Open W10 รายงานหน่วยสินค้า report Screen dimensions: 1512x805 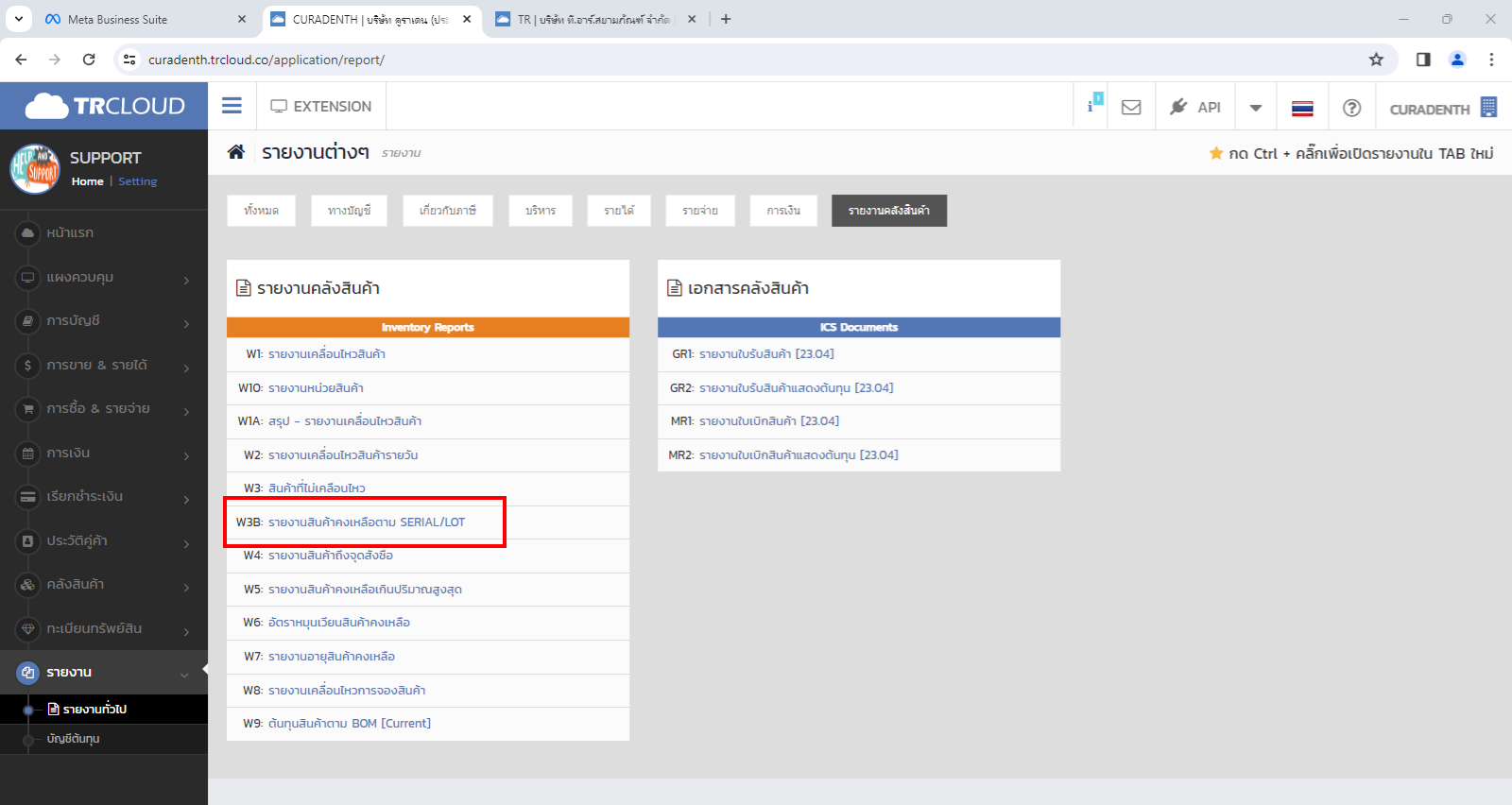[316, 388]
